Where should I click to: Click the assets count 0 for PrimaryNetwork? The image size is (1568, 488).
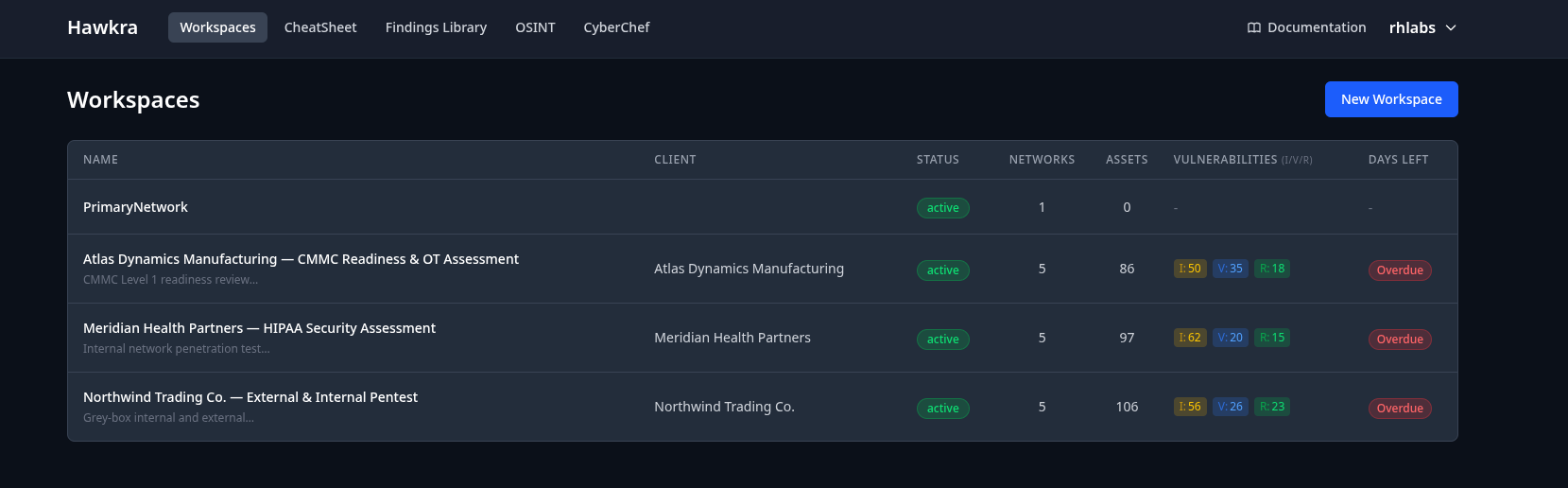(x=1127, y=207)
